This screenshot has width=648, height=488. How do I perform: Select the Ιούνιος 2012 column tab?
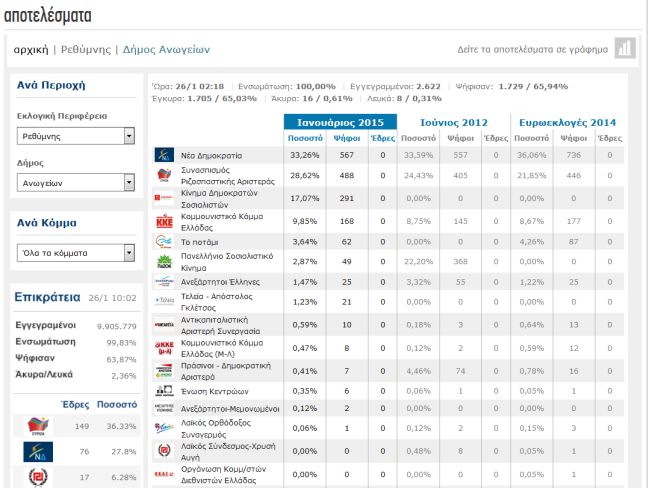pyautogui.click(x=454, y=122)
